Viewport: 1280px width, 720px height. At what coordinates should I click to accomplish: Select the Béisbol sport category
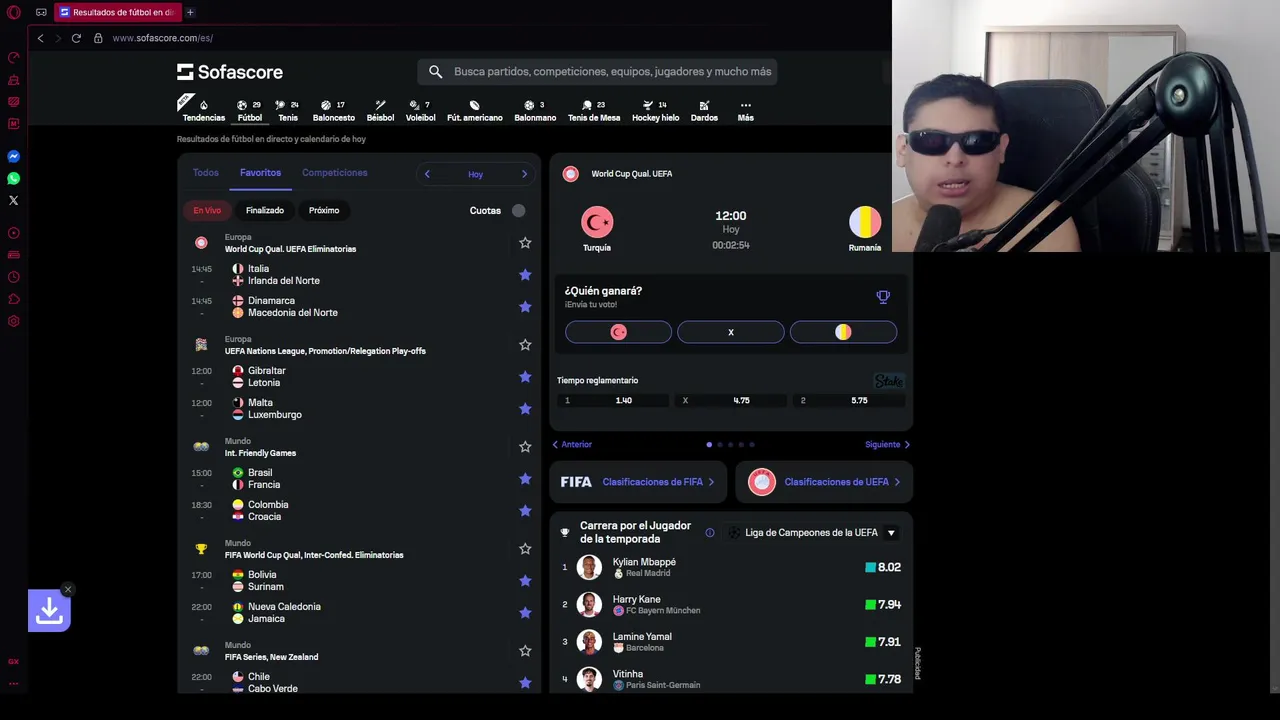(x=380, y=110)
